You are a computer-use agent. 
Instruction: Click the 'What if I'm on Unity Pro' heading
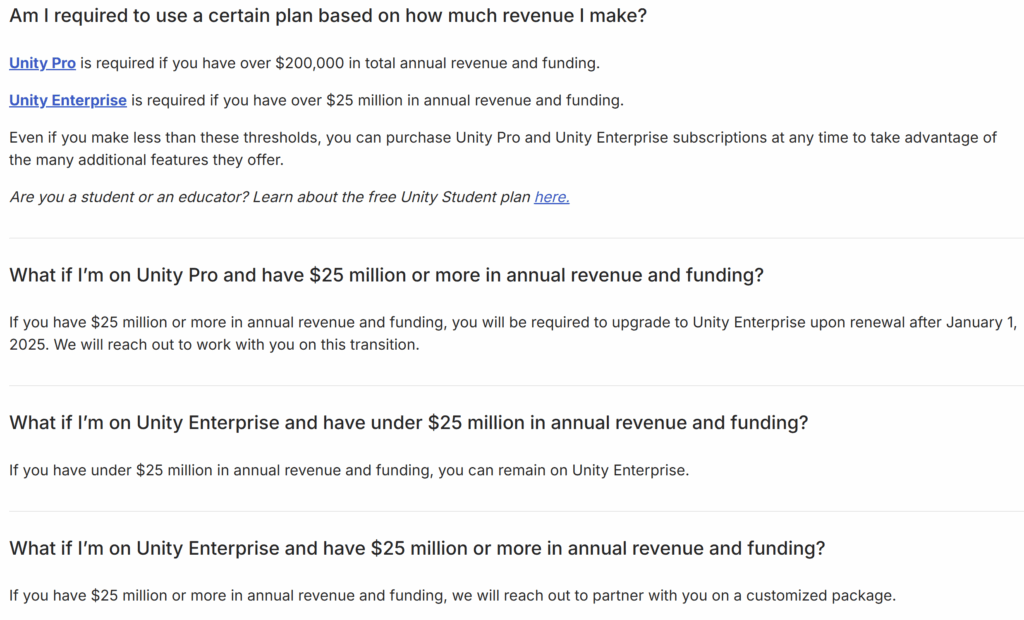[x=386, y=275]
